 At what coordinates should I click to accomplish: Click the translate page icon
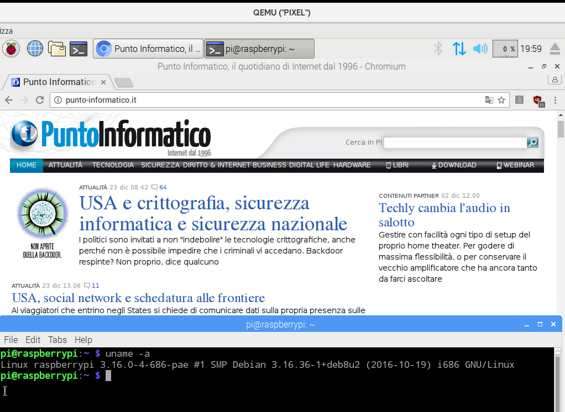click(489, 100)
